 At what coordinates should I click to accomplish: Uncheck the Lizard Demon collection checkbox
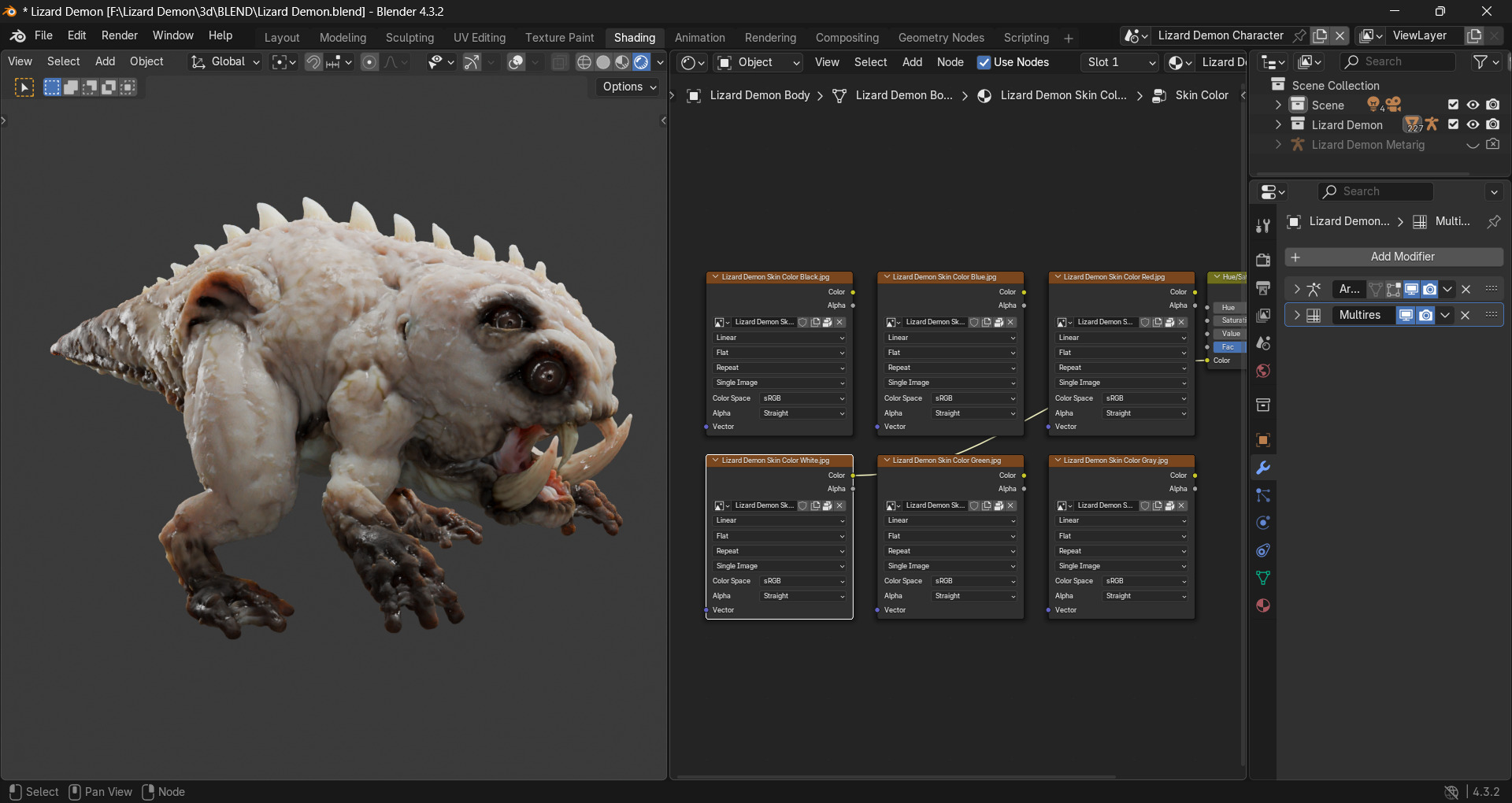[1453, 124]
